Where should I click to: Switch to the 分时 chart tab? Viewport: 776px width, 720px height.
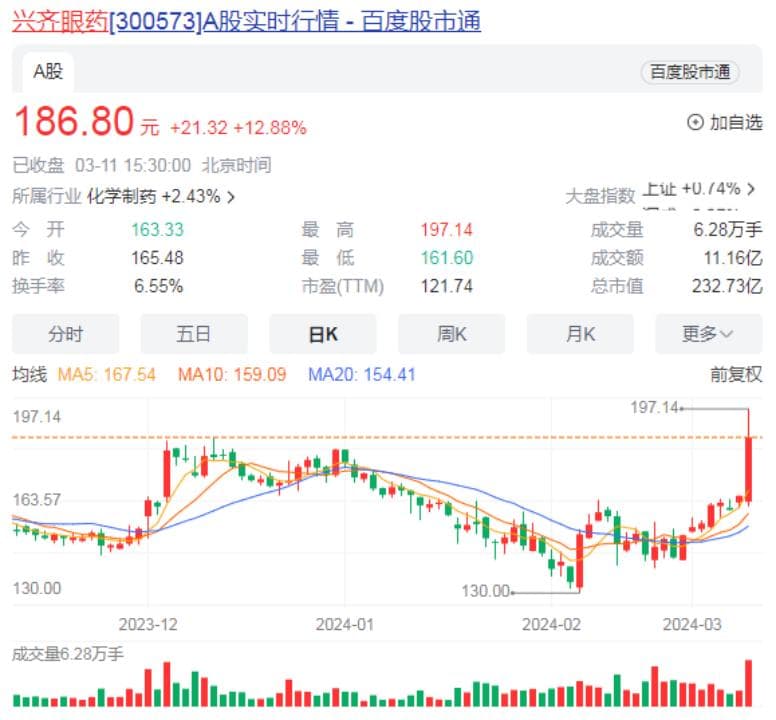(65, 334)
